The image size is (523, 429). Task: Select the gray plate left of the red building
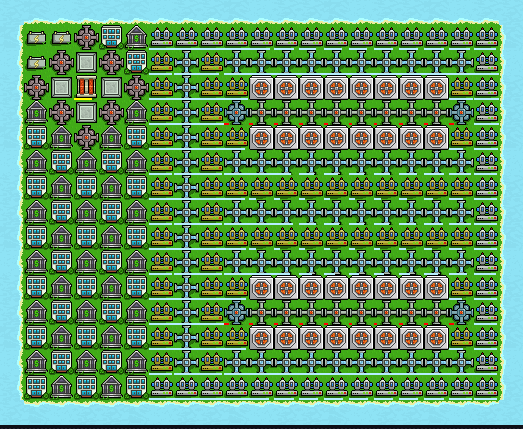[x=61, y=87]
